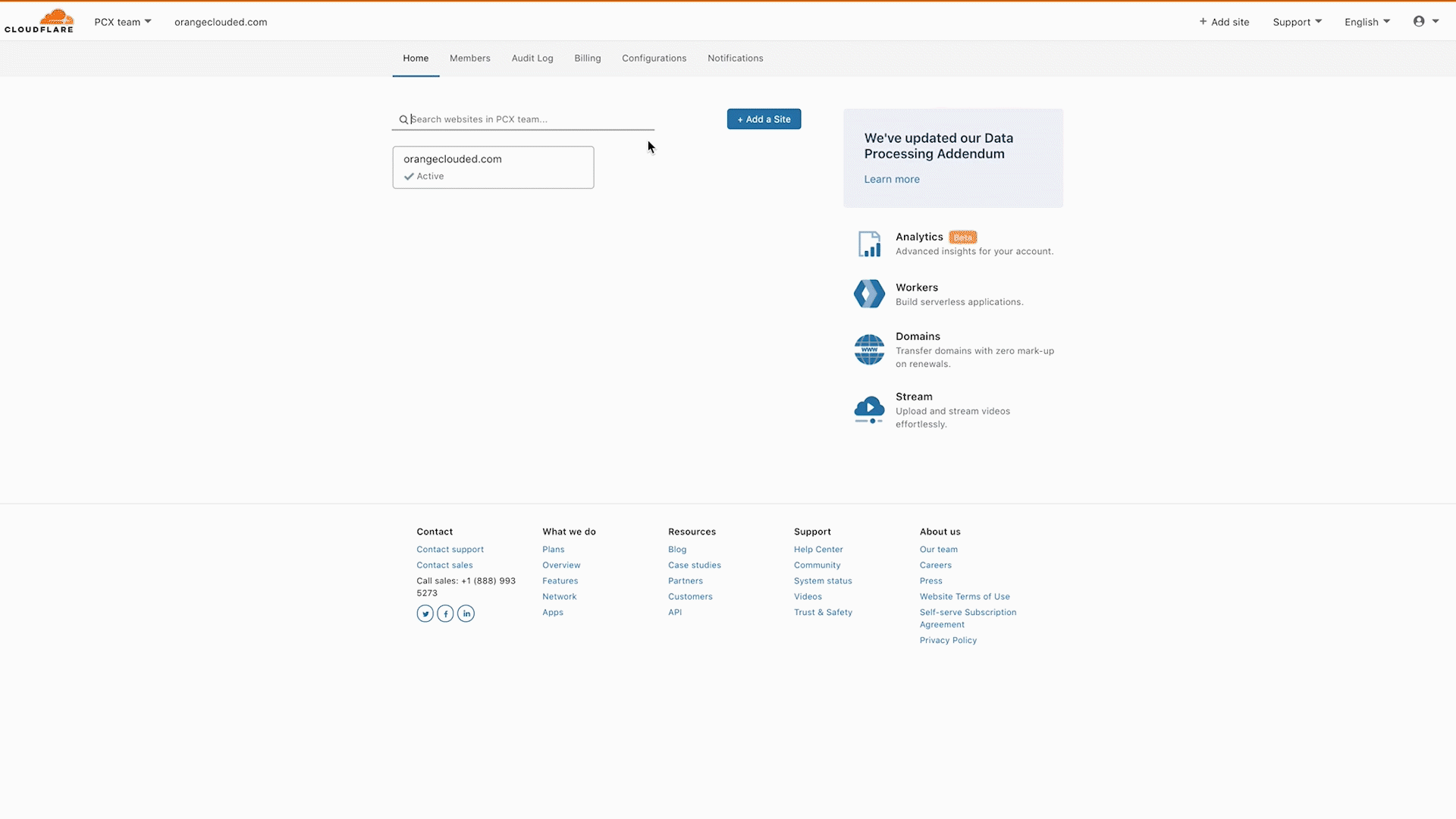Image resolution: width=1456 pixels, height=819 pixels.
Task: Open the Domains title link
Action: 918,337
